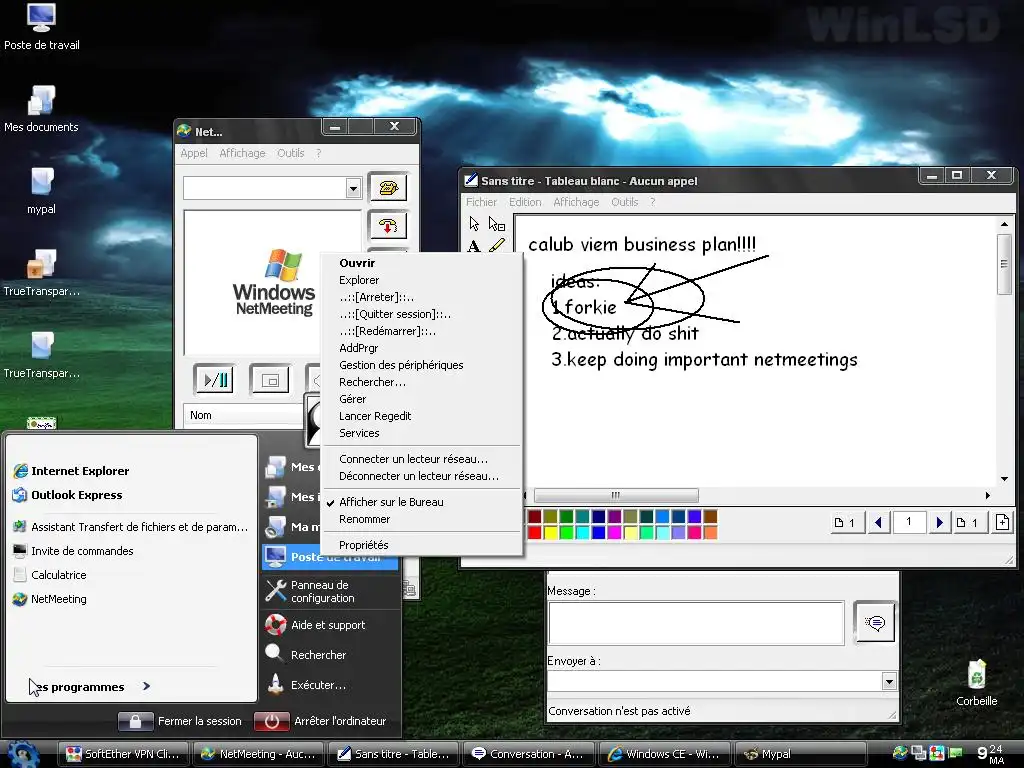Open Poste de travail desktop icon
Screen dimensions: 1024x768
[41, 27]
